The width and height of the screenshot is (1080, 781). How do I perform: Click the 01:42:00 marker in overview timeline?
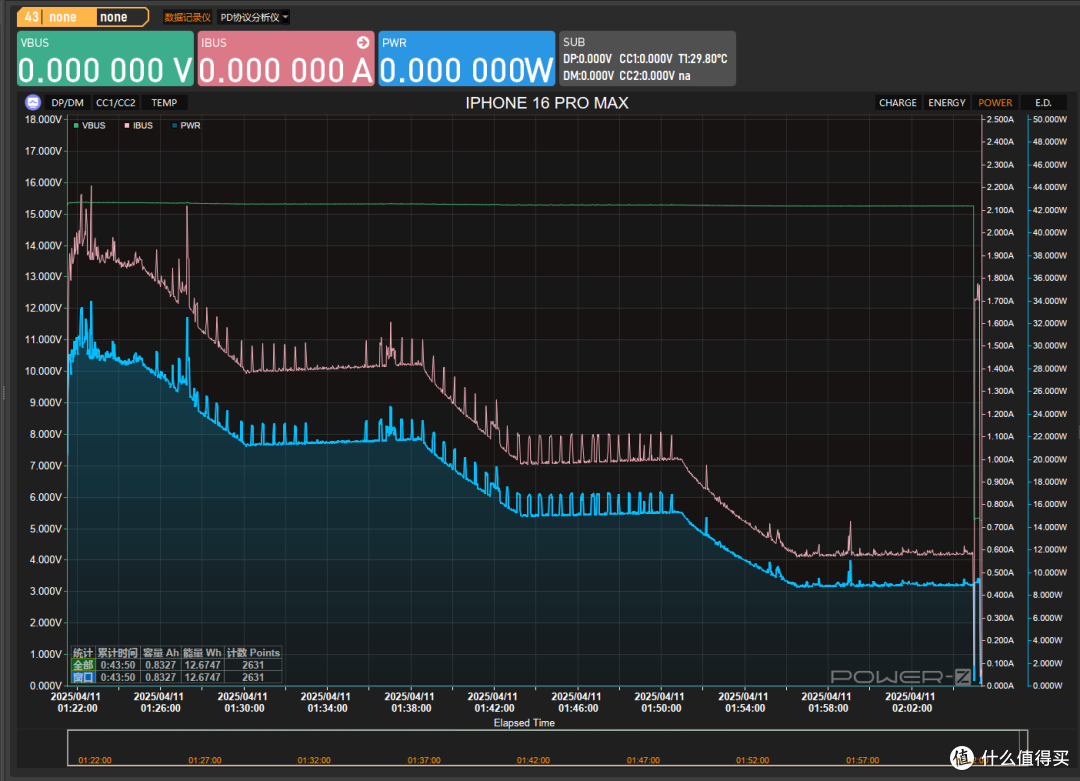[533, 760]
